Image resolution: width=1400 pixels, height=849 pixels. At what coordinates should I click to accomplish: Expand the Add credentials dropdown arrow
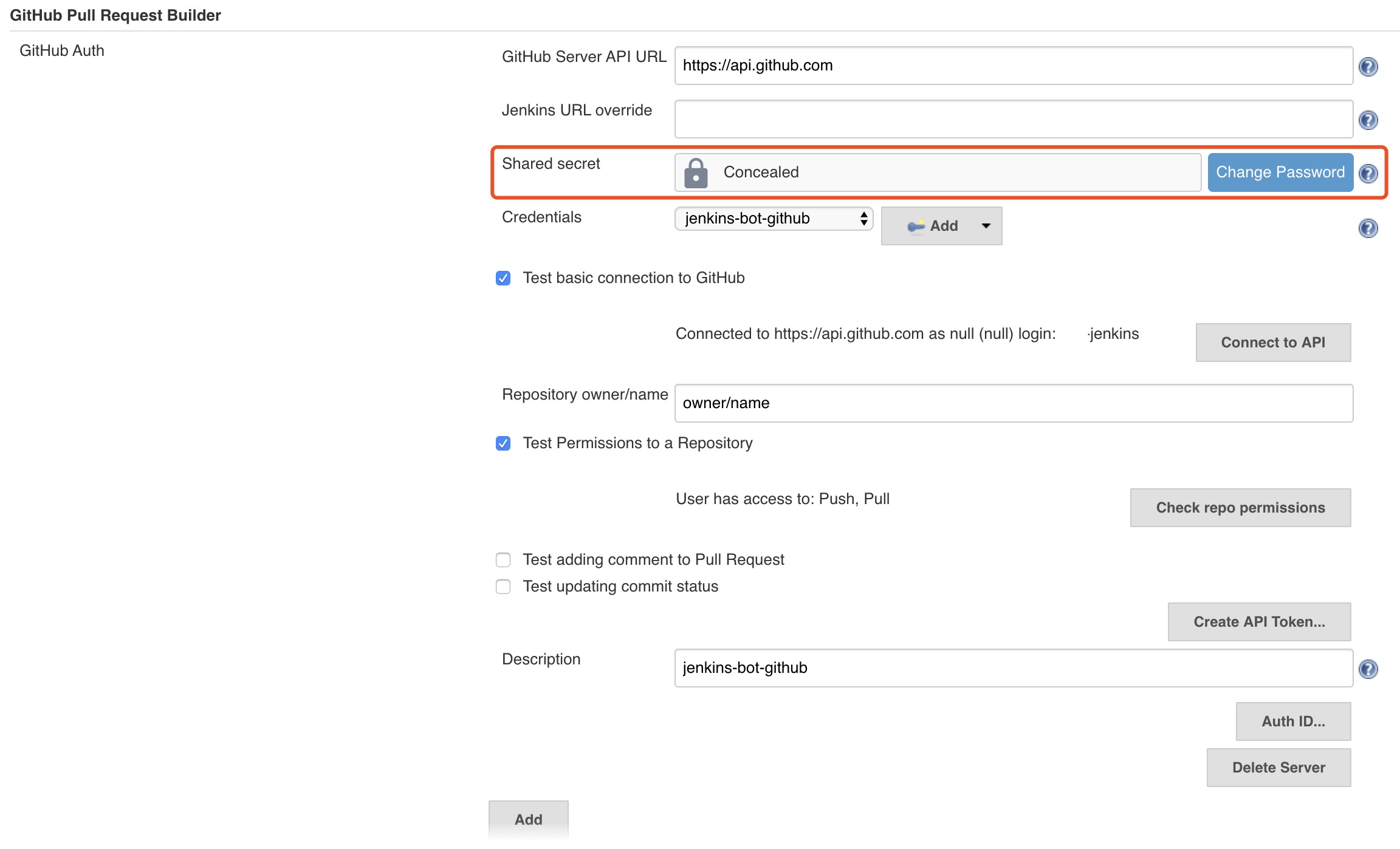click(x=986, y=226)
